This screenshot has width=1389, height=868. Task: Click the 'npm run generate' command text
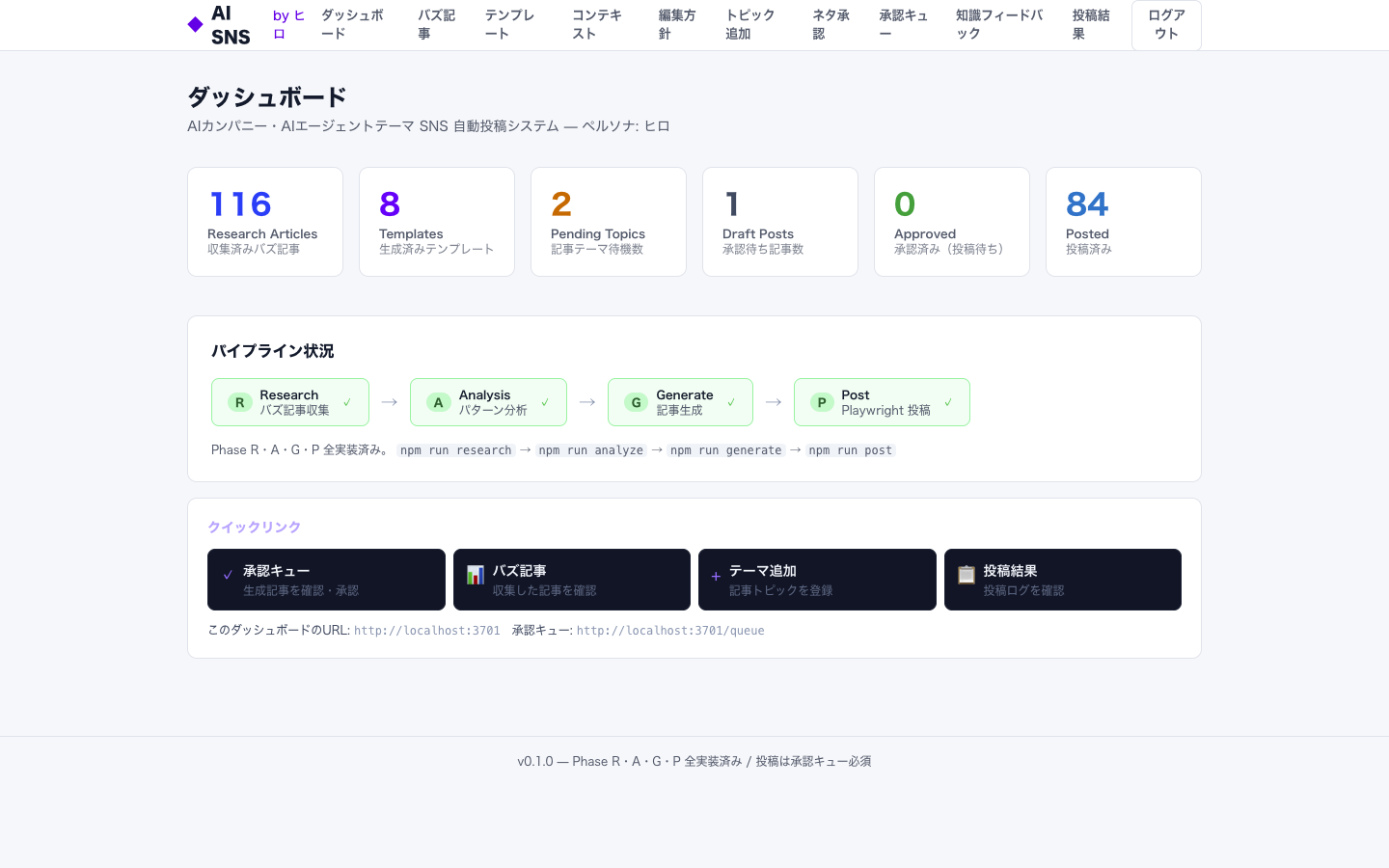click(726, 450)
